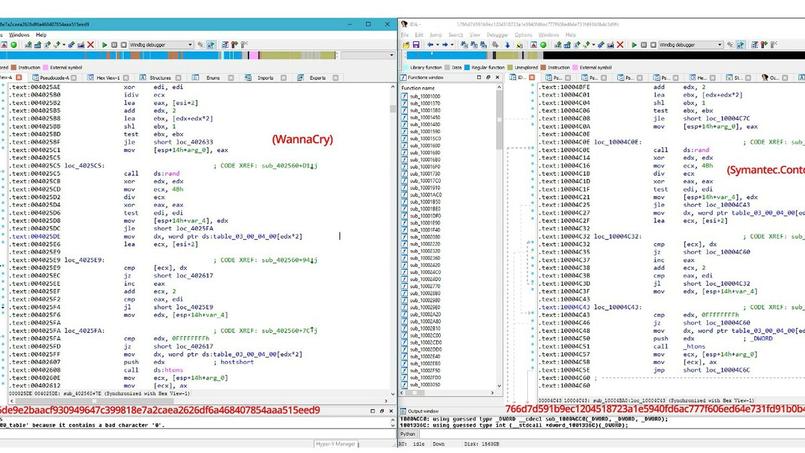Click the pause icon in right IDA toolbar
Screen dimensions: 805x453
[x=644, y=45]
